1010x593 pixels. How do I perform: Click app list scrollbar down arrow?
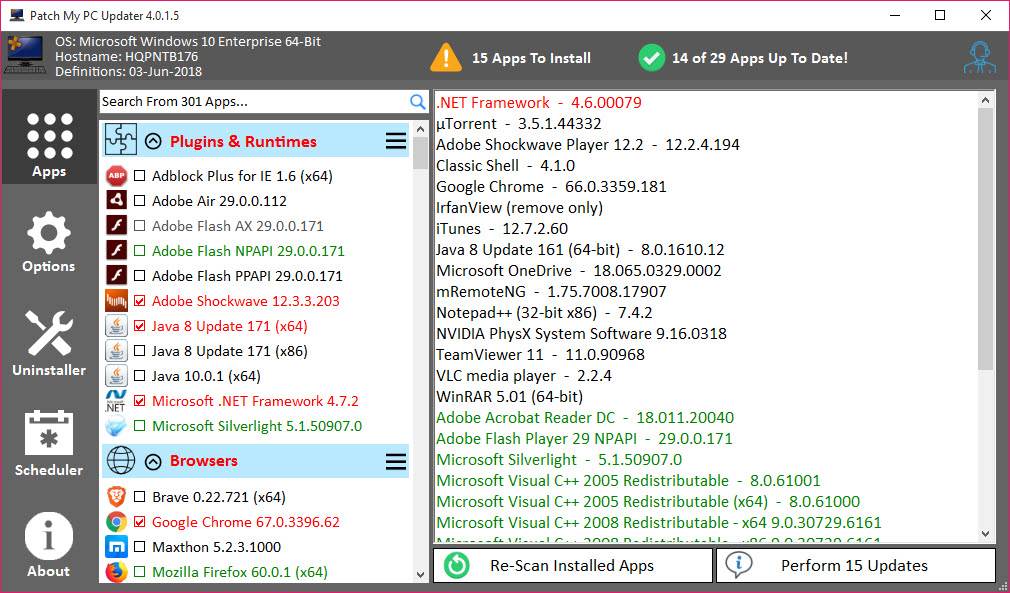[x=421, y=574]
